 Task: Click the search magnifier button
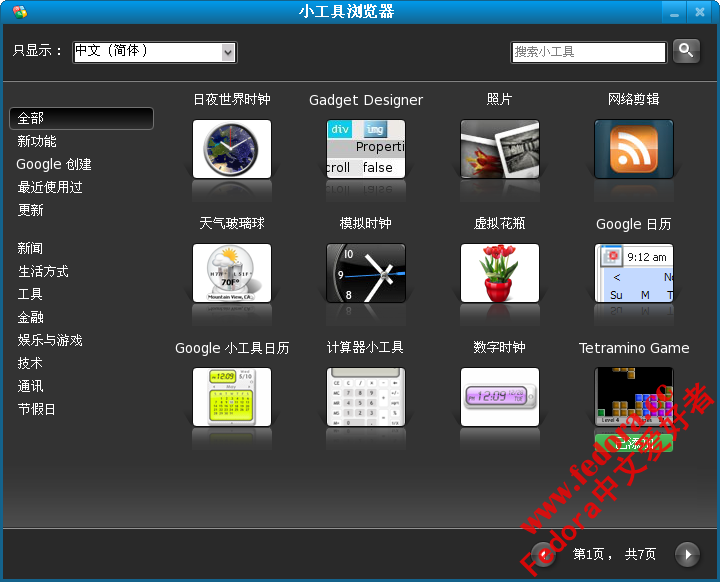coord(686,50)
